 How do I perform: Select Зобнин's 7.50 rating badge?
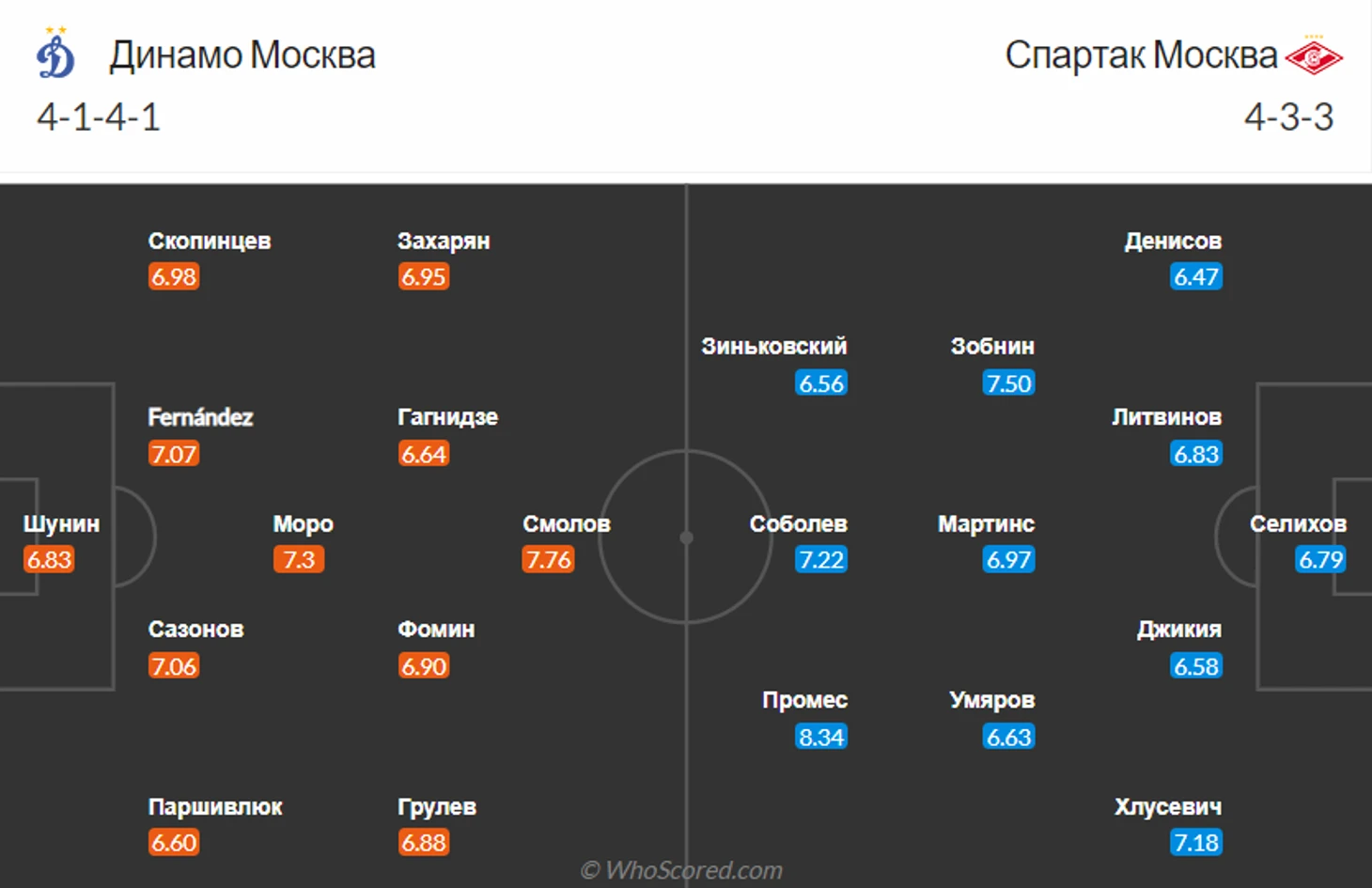tap(1008, 383)
